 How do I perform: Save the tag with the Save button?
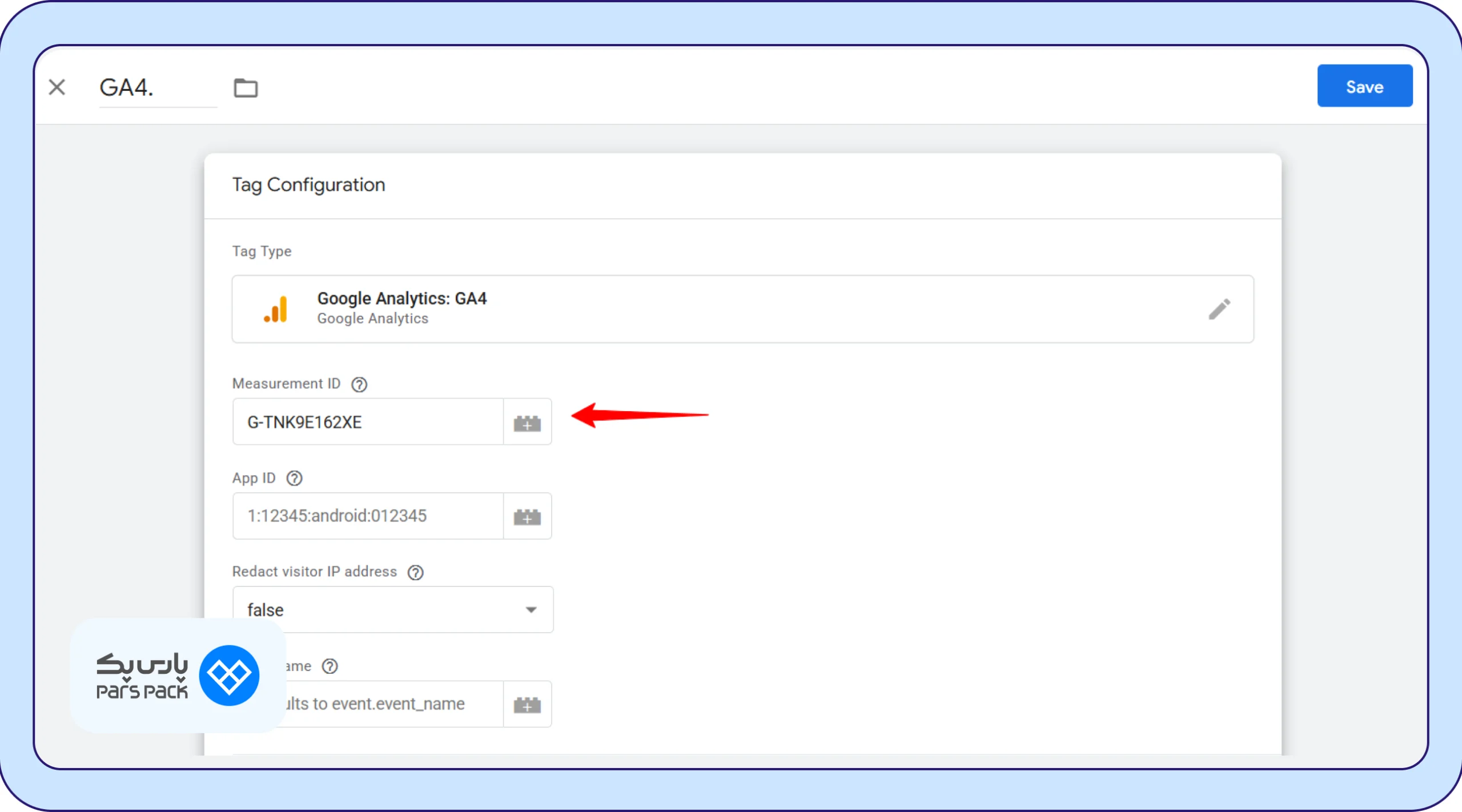1364,86
